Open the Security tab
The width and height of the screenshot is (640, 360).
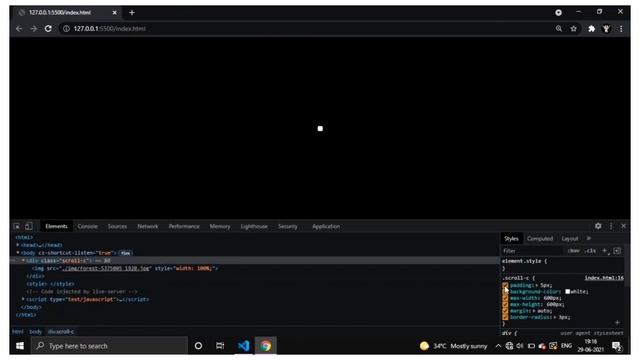[288, 226]
